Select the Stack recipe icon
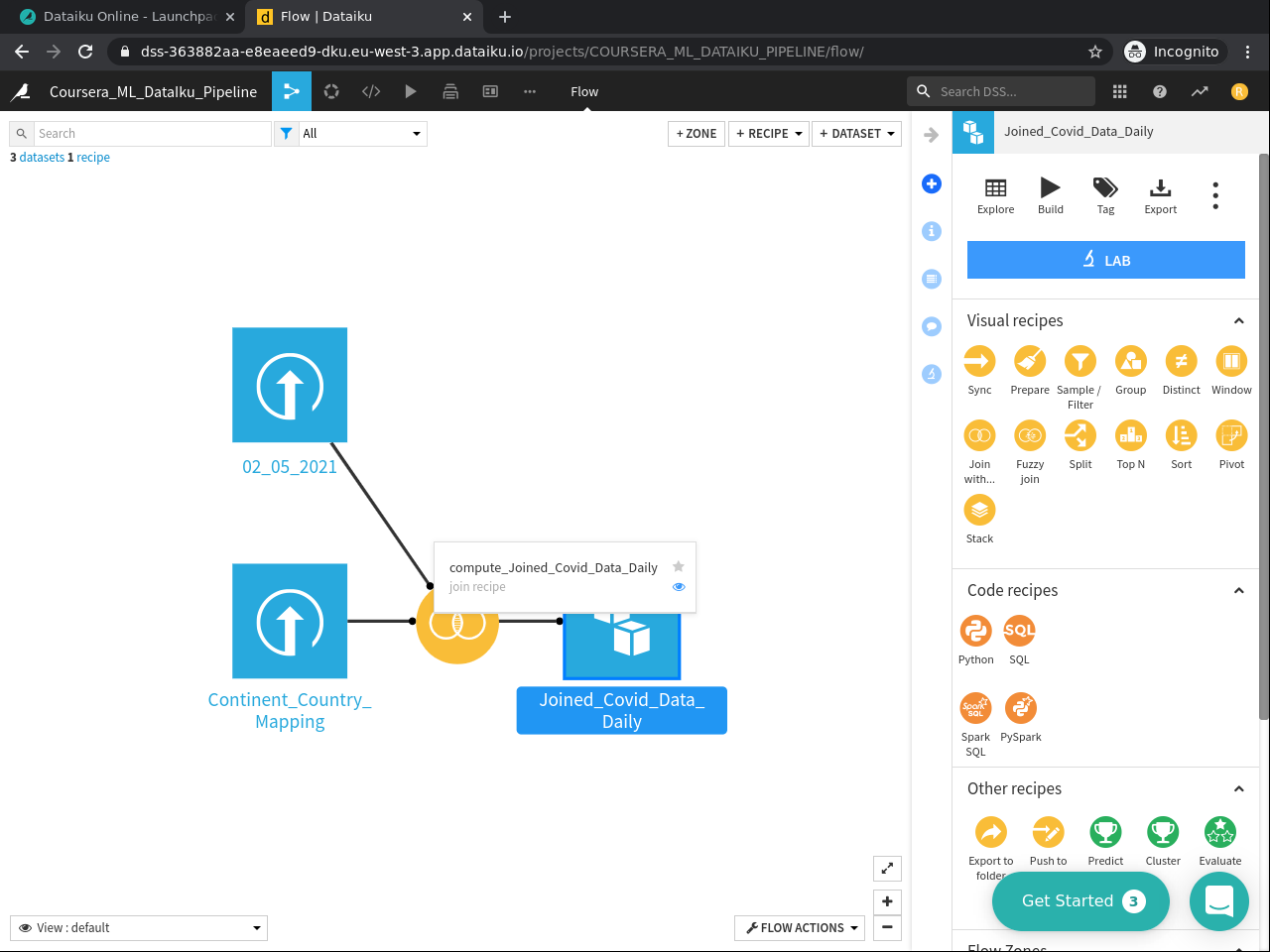The width and height of the screenshot is (1270, 952). 979,510
